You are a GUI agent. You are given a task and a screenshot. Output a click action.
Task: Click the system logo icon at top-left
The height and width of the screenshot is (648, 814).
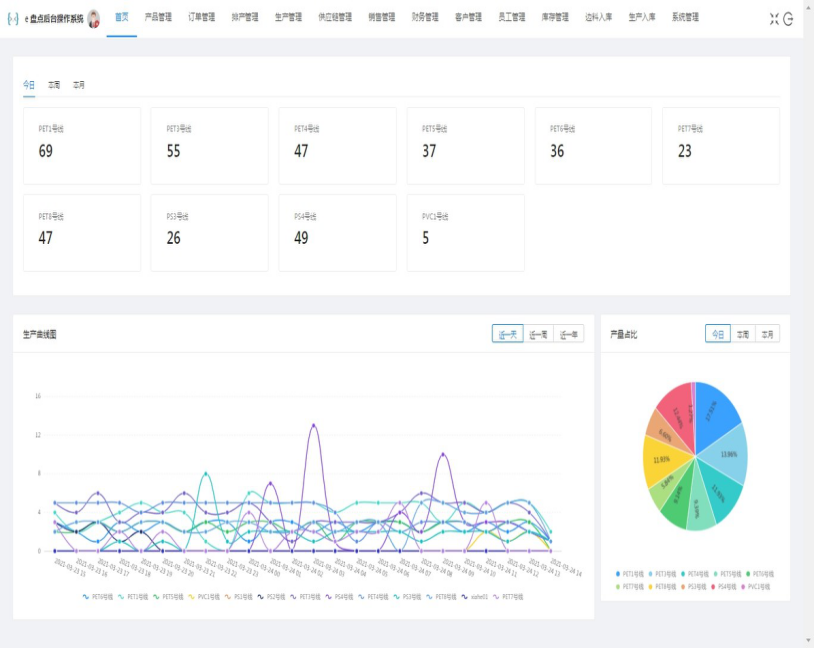pos(12,18)
